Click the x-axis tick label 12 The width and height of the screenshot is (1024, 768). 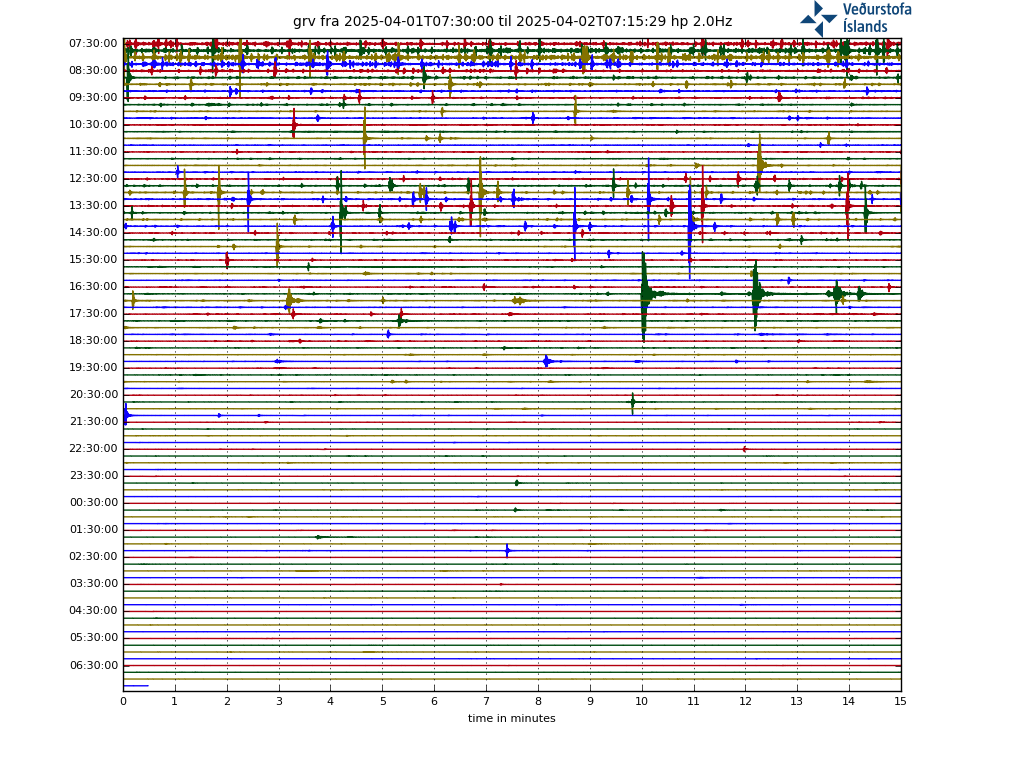coord(745,701)
